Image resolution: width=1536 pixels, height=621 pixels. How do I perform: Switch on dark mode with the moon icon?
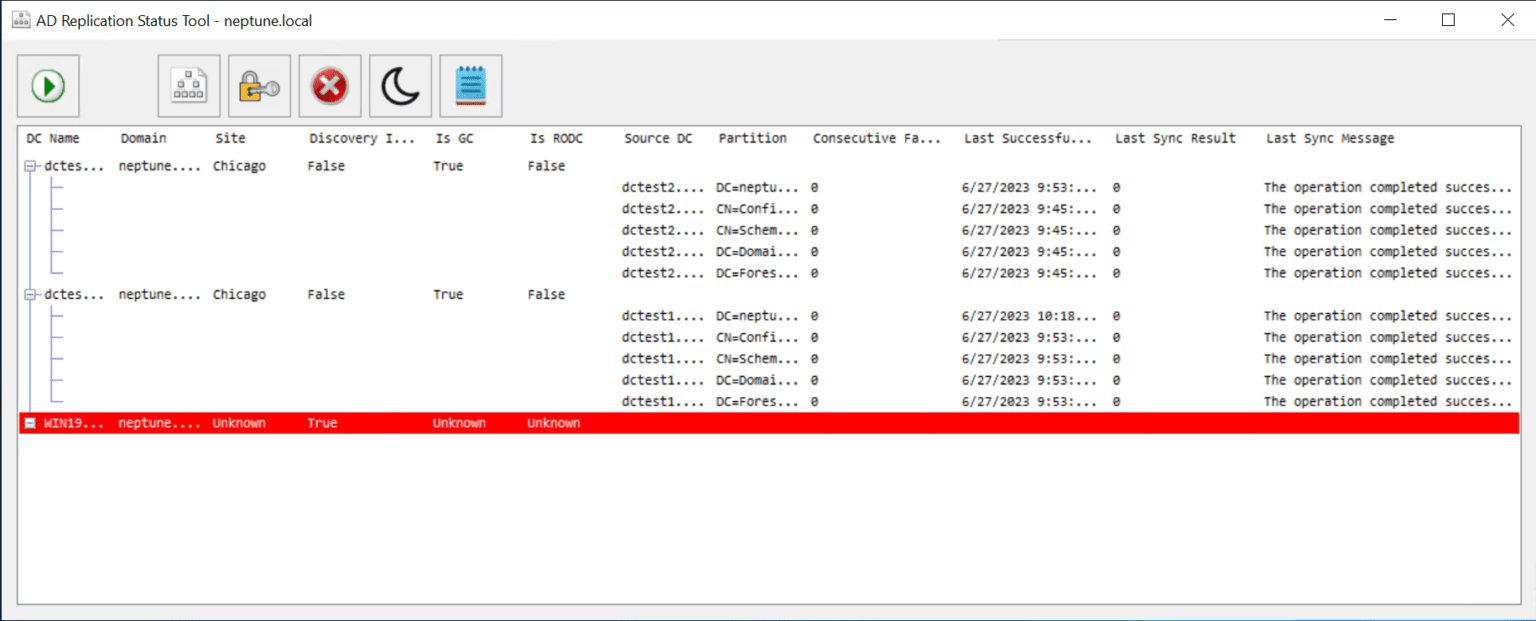tap(400, 87)
